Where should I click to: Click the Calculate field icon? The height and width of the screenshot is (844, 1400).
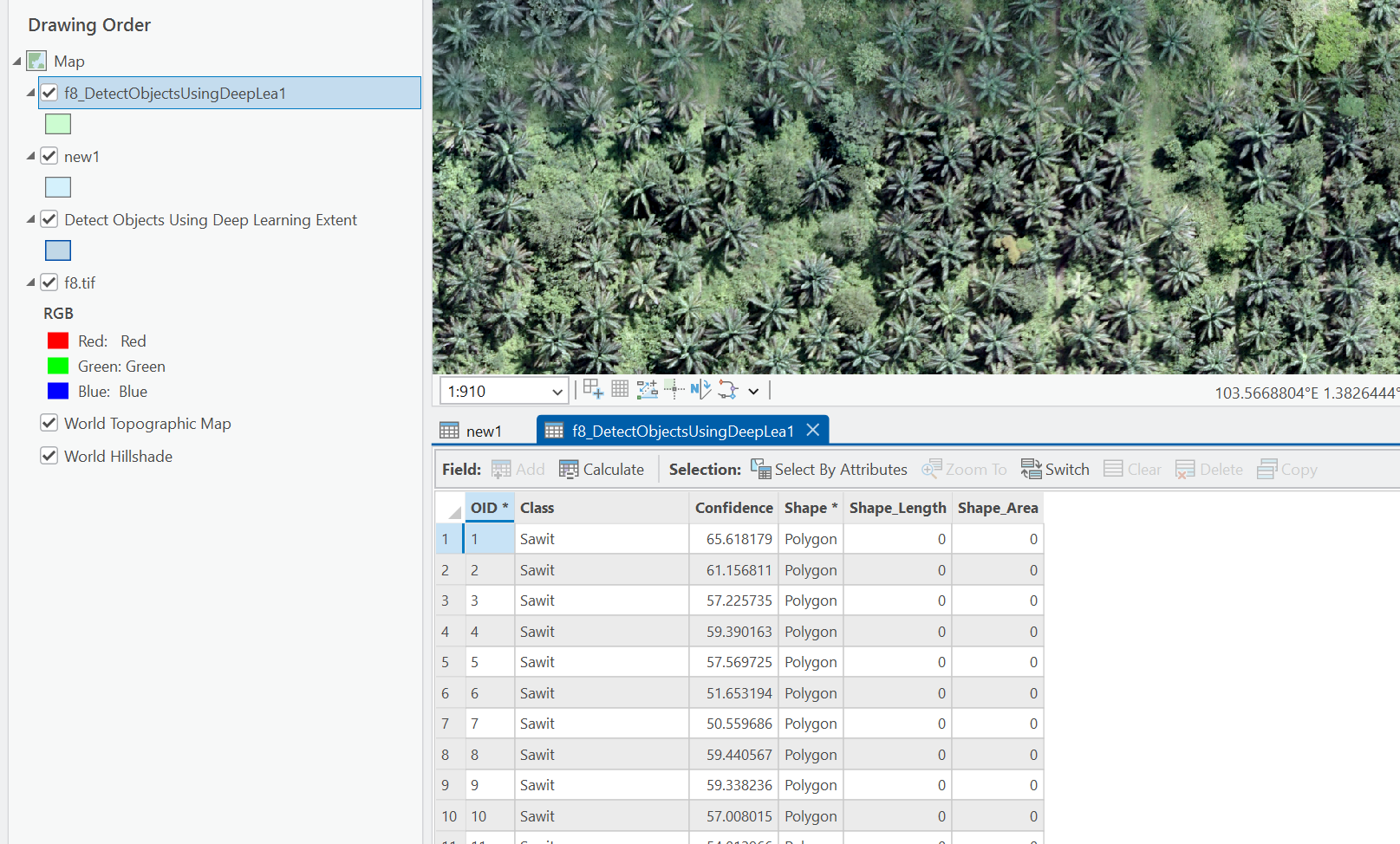[x=569, y=470]
